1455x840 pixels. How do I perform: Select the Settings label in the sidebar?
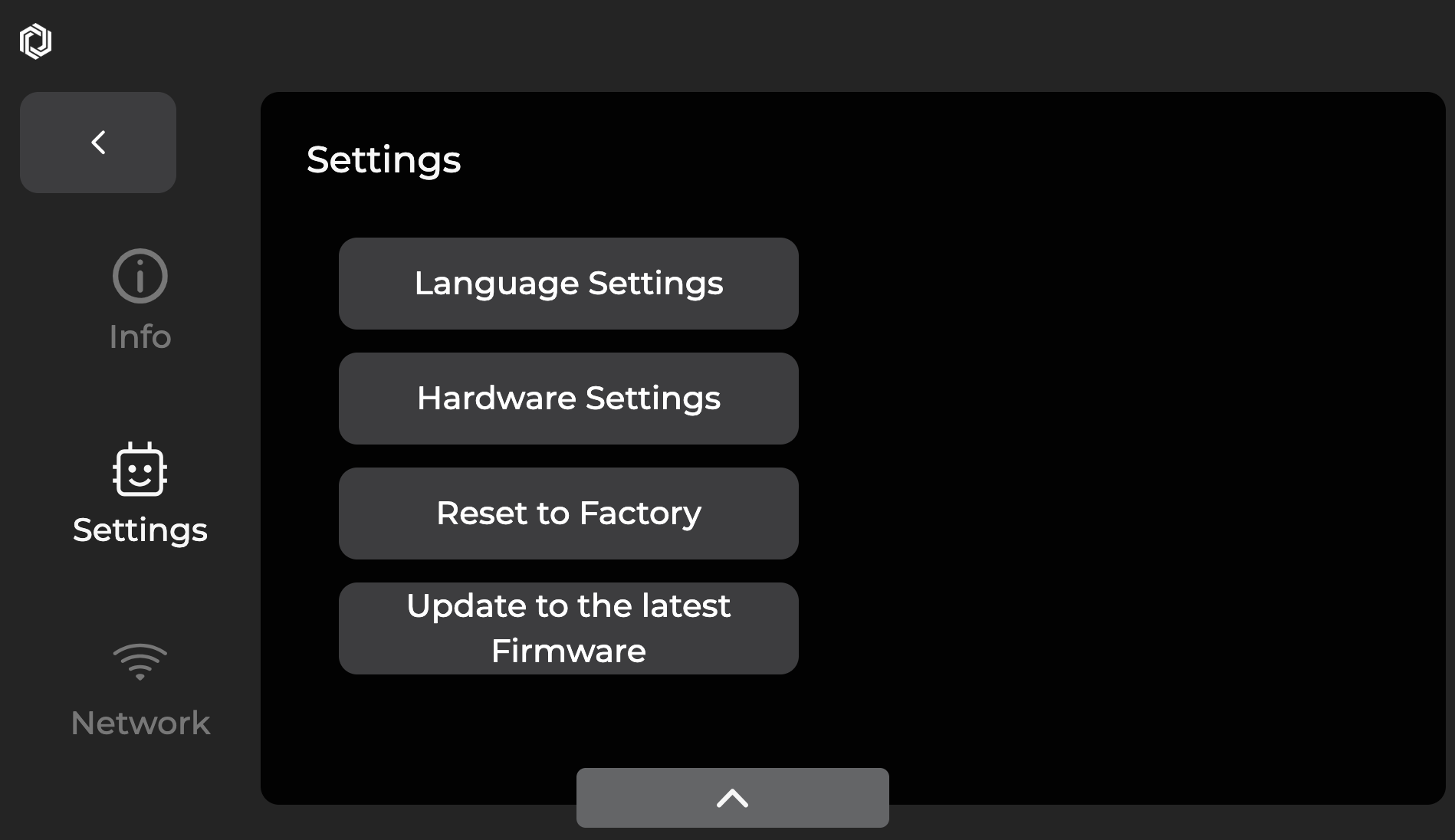click(x=140, y=530)
